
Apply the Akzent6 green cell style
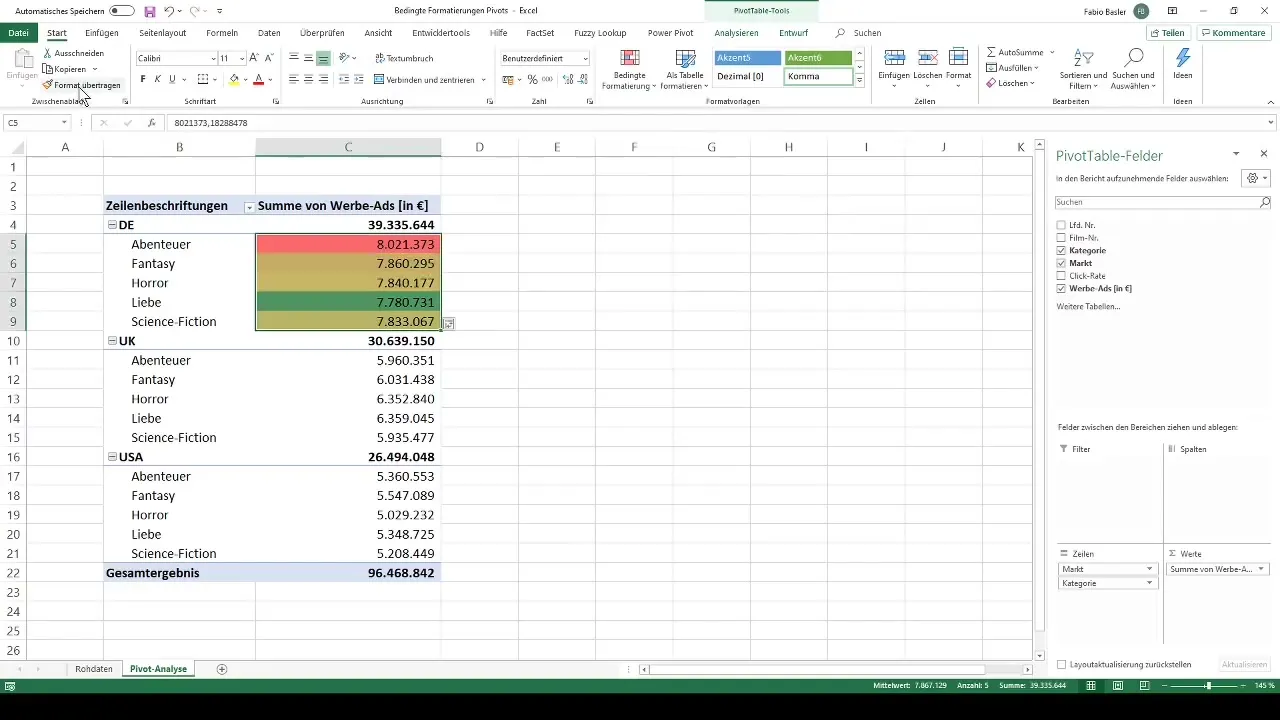(x=818, y=58)
